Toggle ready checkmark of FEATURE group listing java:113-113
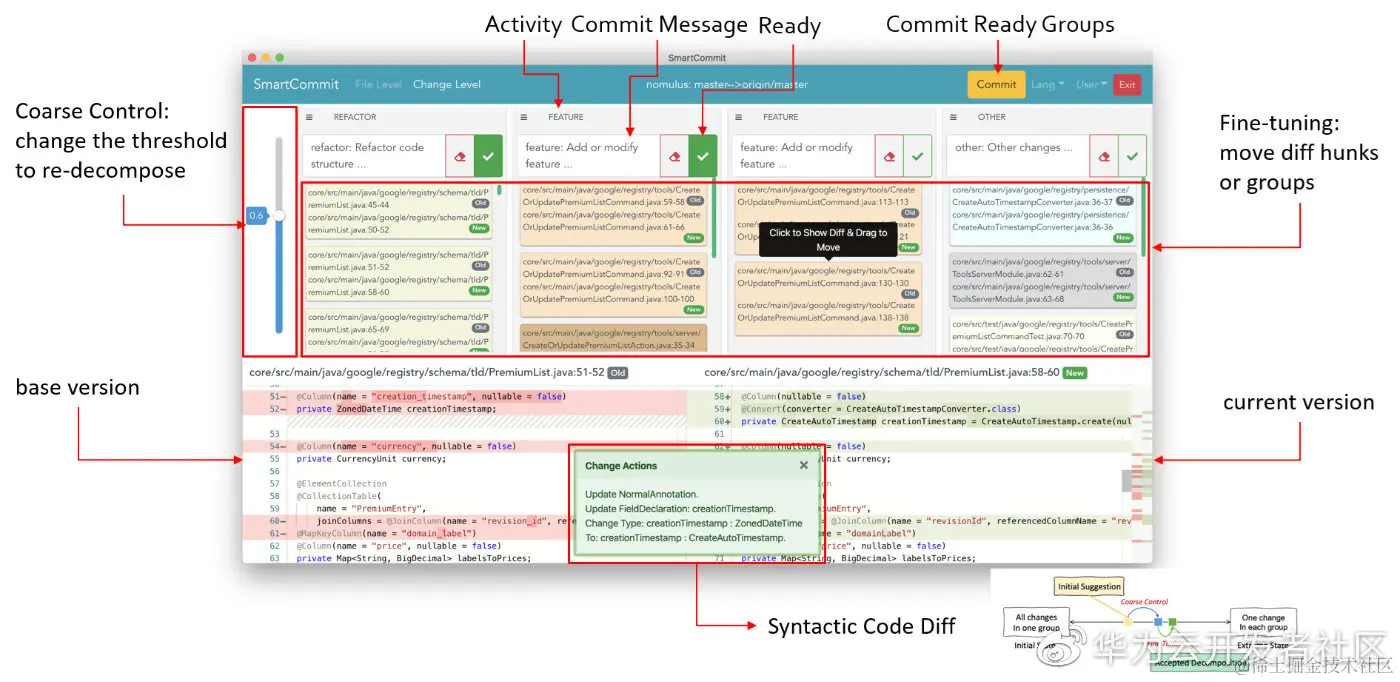 click(917, 156)
